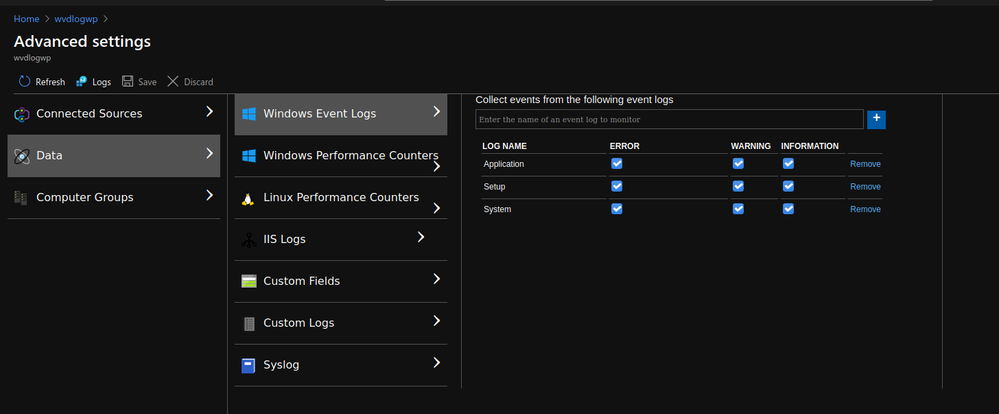Uncheck Error for the Application log
Screen dimensions: 999x414
tap(617, 163)
